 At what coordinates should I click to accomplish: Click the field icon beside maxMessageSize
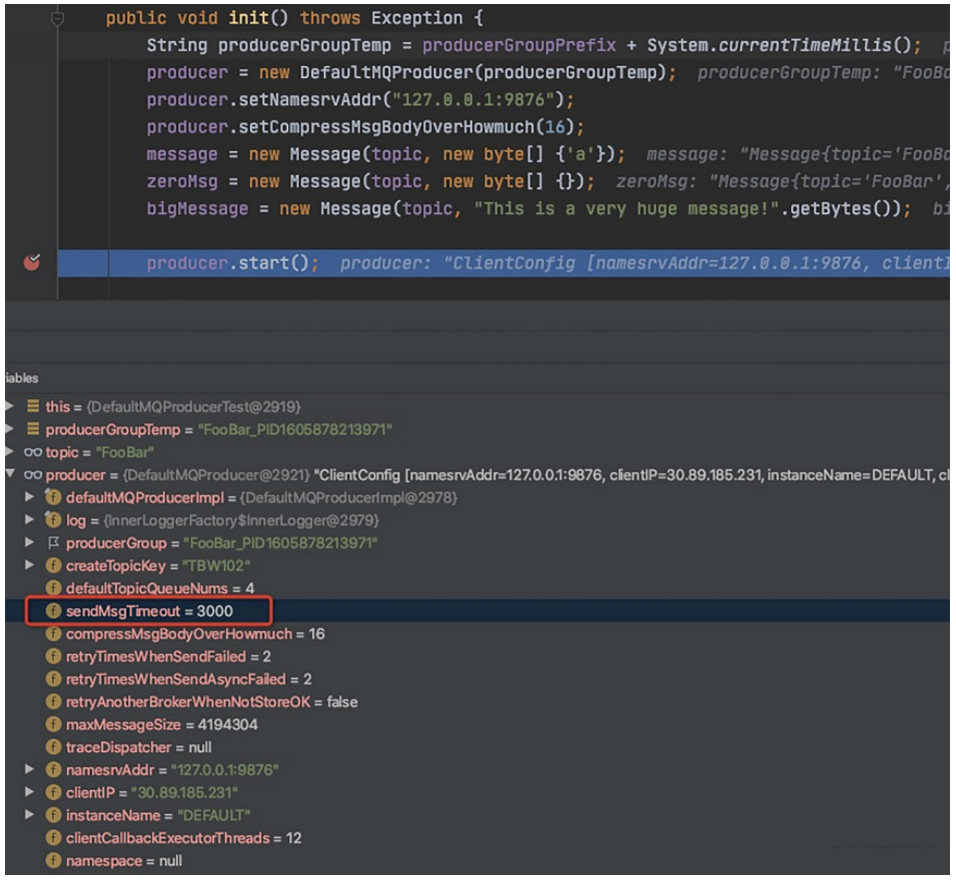pos(53,724)
